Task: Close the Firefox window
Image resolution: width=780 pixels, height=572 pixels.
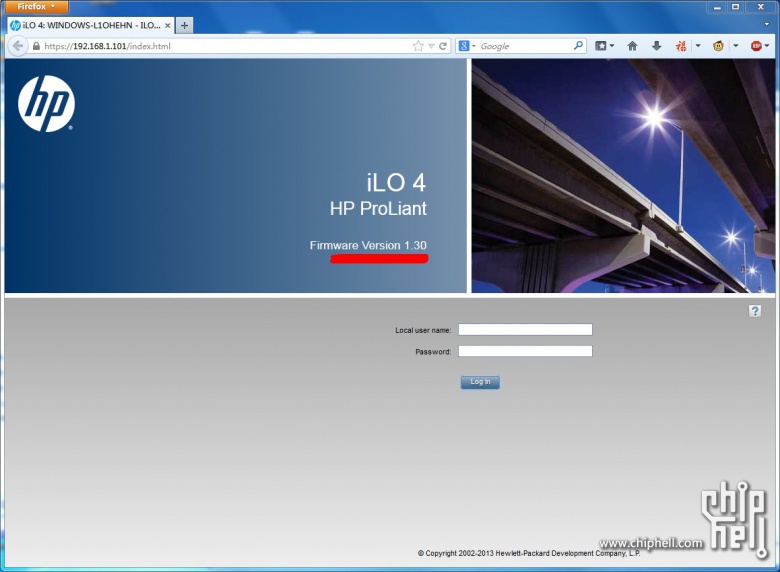Action: point(761,7)
